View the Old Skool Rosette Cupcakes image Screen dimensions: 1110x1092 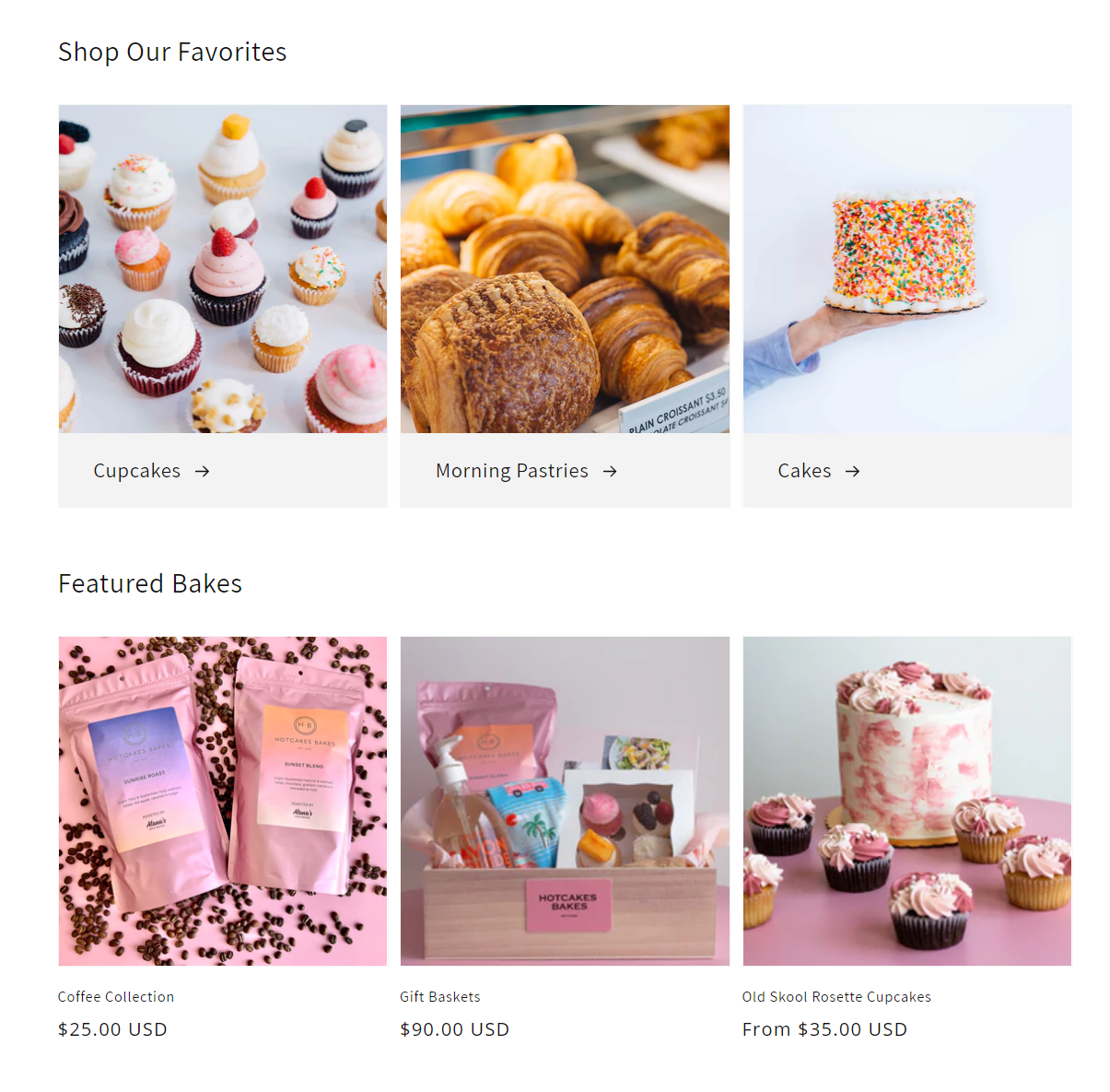coord(907,801)
